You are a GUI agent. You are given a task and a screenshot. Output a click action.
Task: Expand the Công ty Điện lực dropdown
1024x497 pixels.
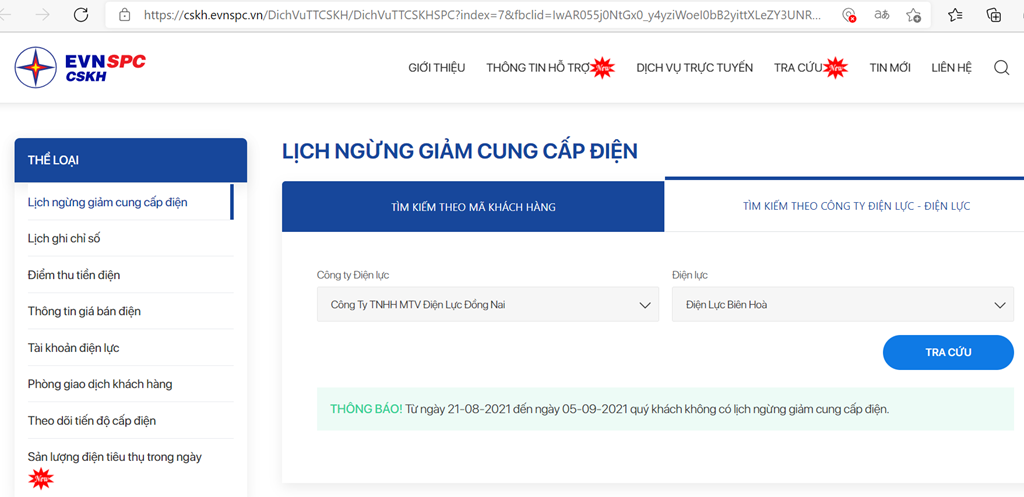tap(488, 304)
